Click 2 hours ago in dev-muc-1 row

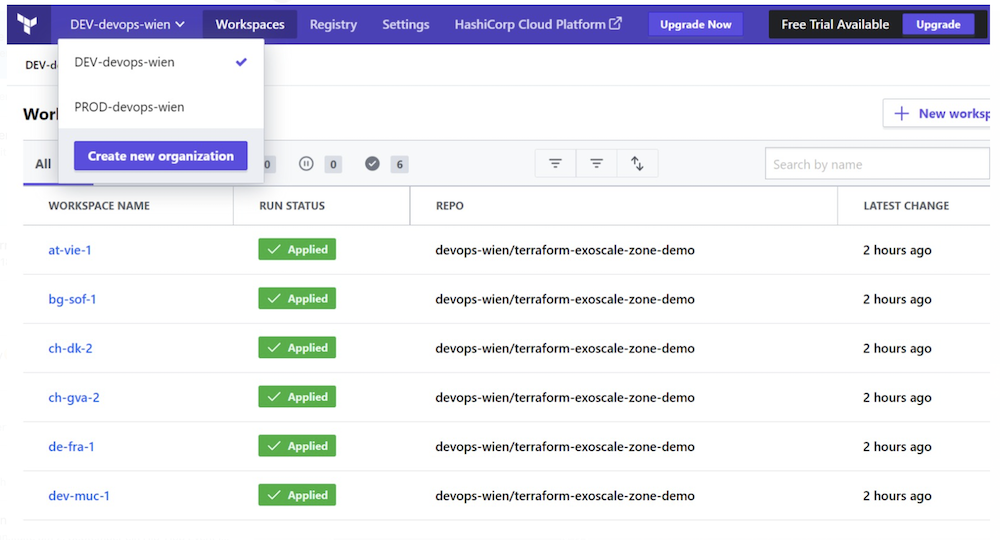[x=897, y=495]
